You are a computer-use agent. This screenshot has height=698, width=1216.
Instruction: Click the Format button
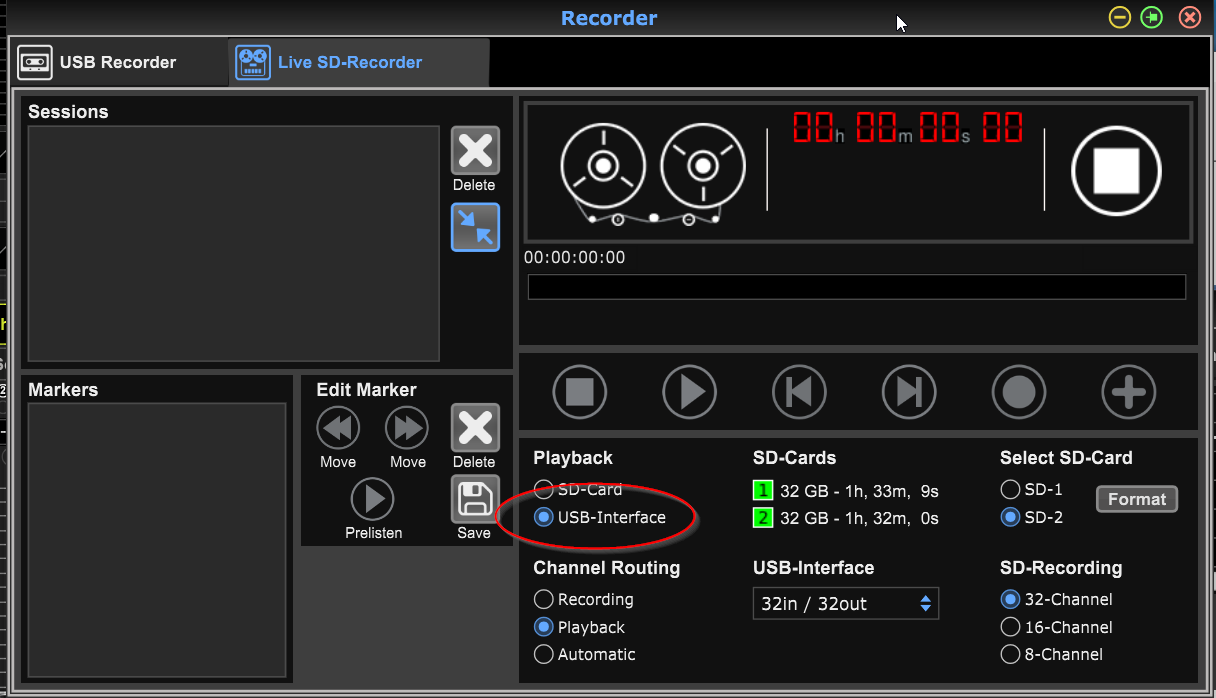coord(1137,499)
